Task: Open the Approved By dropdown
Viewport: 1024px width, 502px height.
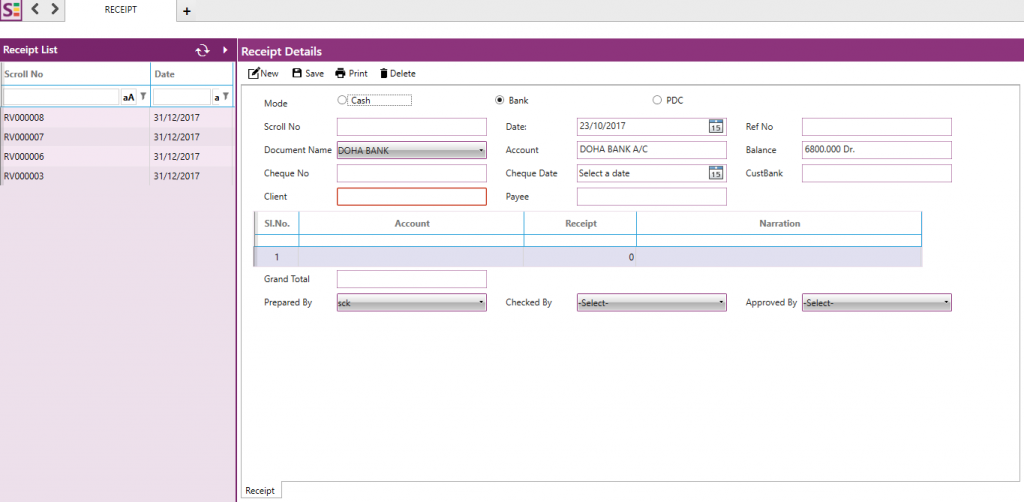Action: click(x=876, y=303)
